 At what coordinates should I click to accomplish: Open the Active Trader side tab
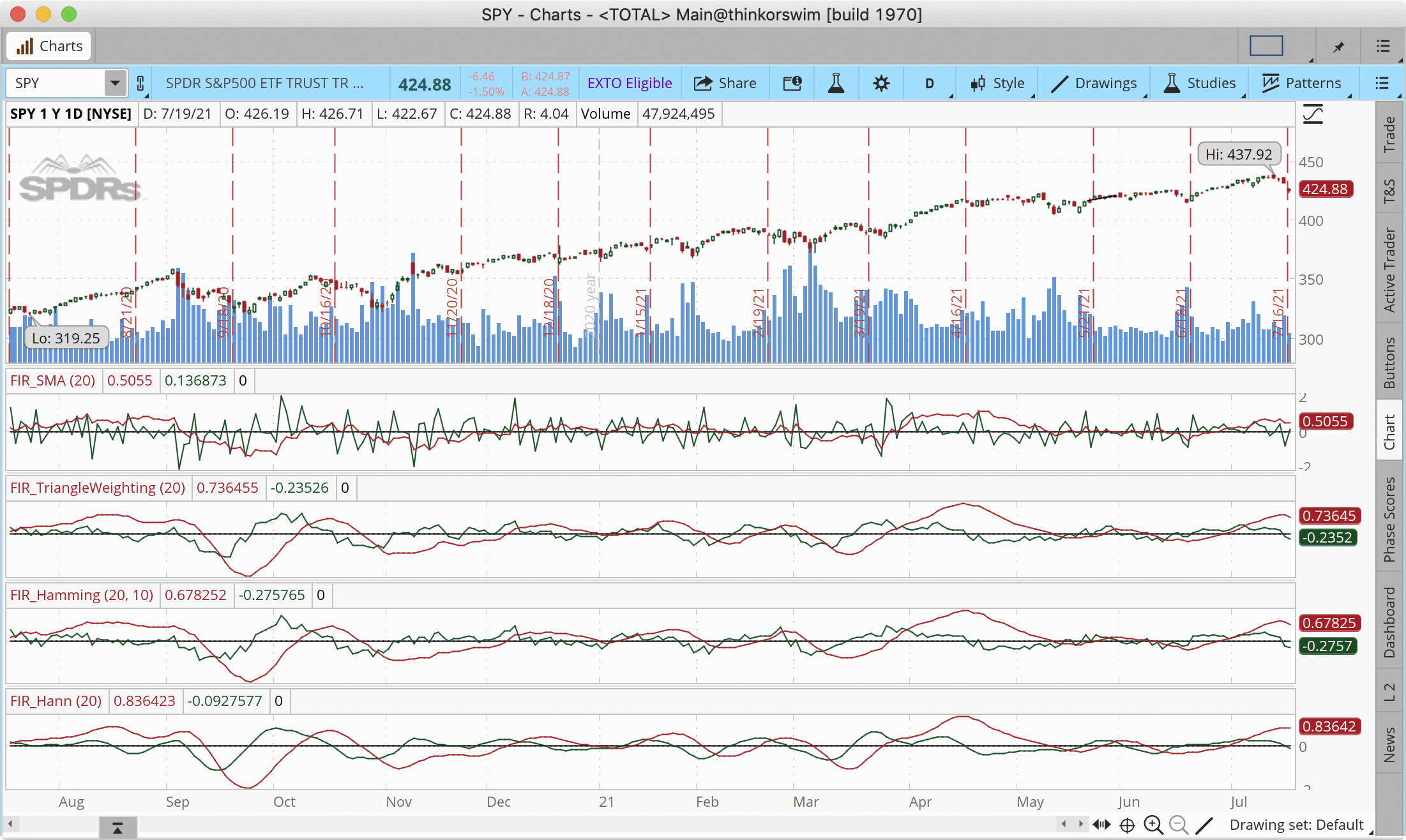(x=1389, y=269)
